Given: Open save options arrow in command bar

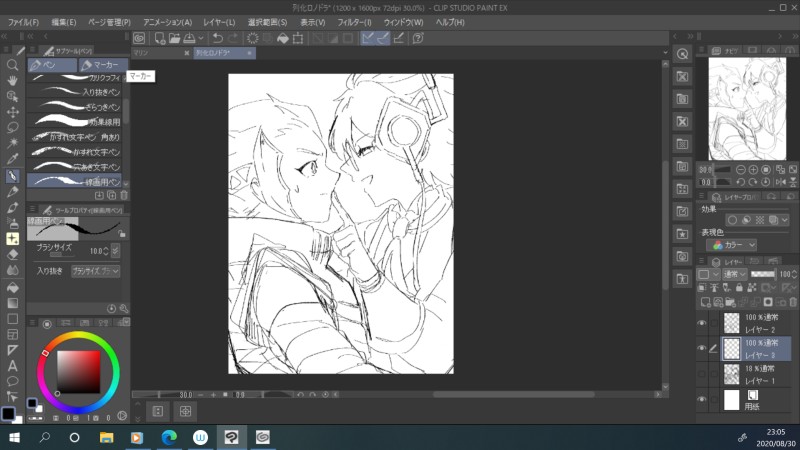Looking at the screenshot, I should click(x=201, y=38).
